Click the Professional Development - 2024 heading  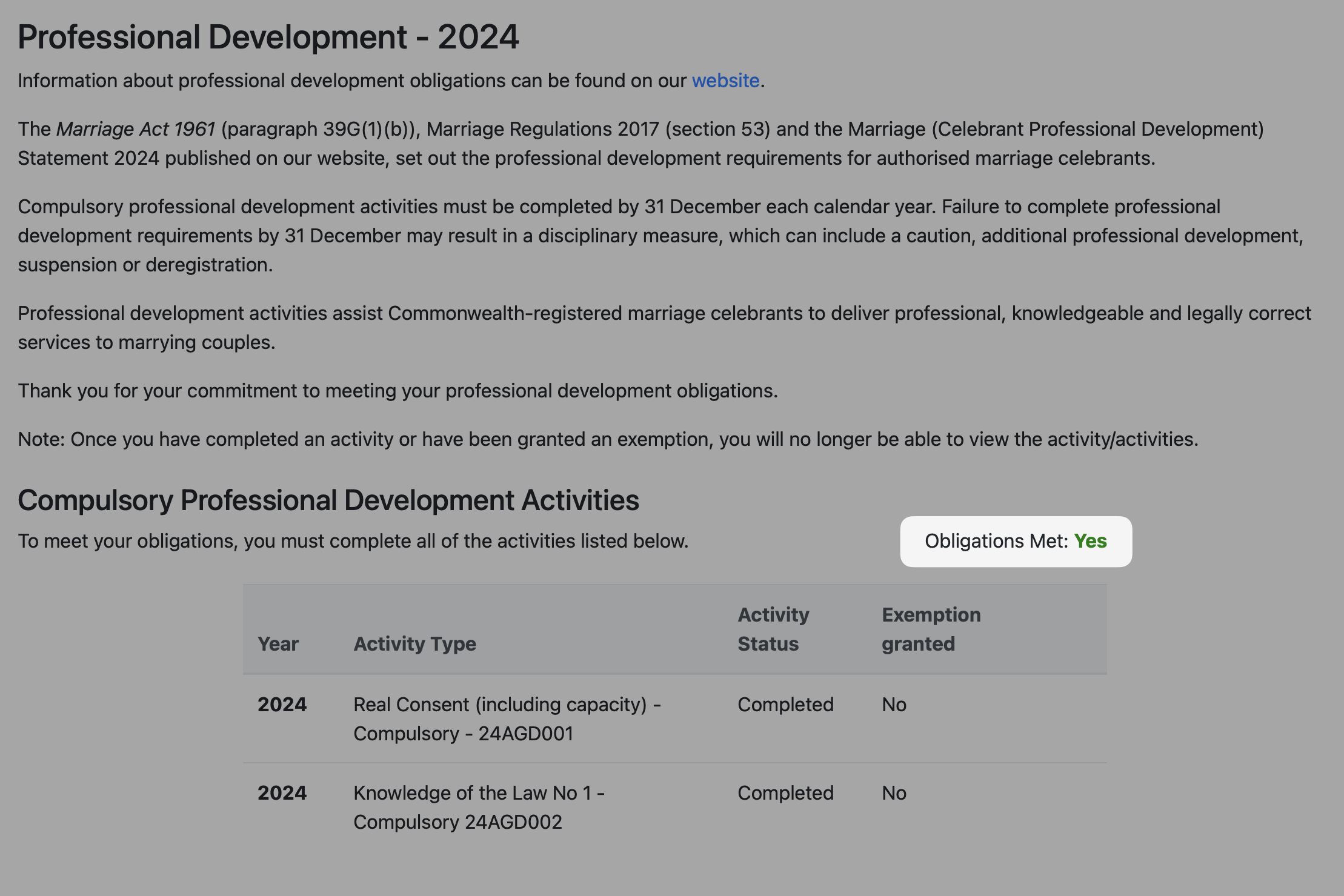tap(268, 37)
